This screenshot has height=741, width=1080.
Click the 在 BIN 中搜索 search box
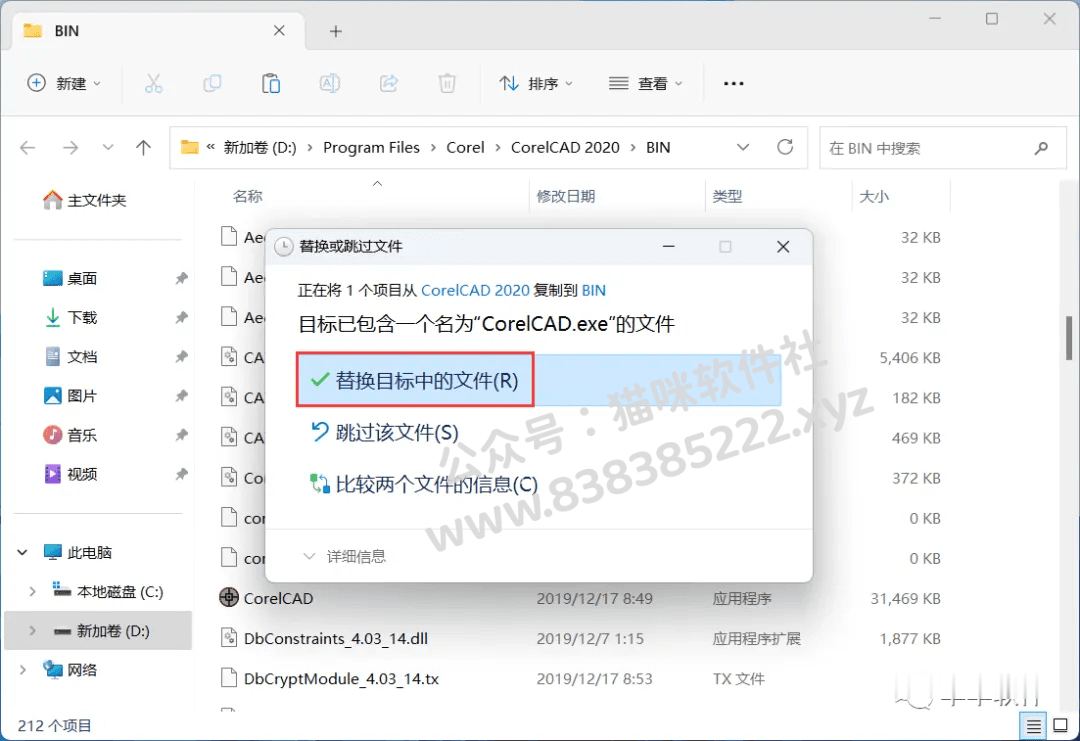tap(943, 147)
